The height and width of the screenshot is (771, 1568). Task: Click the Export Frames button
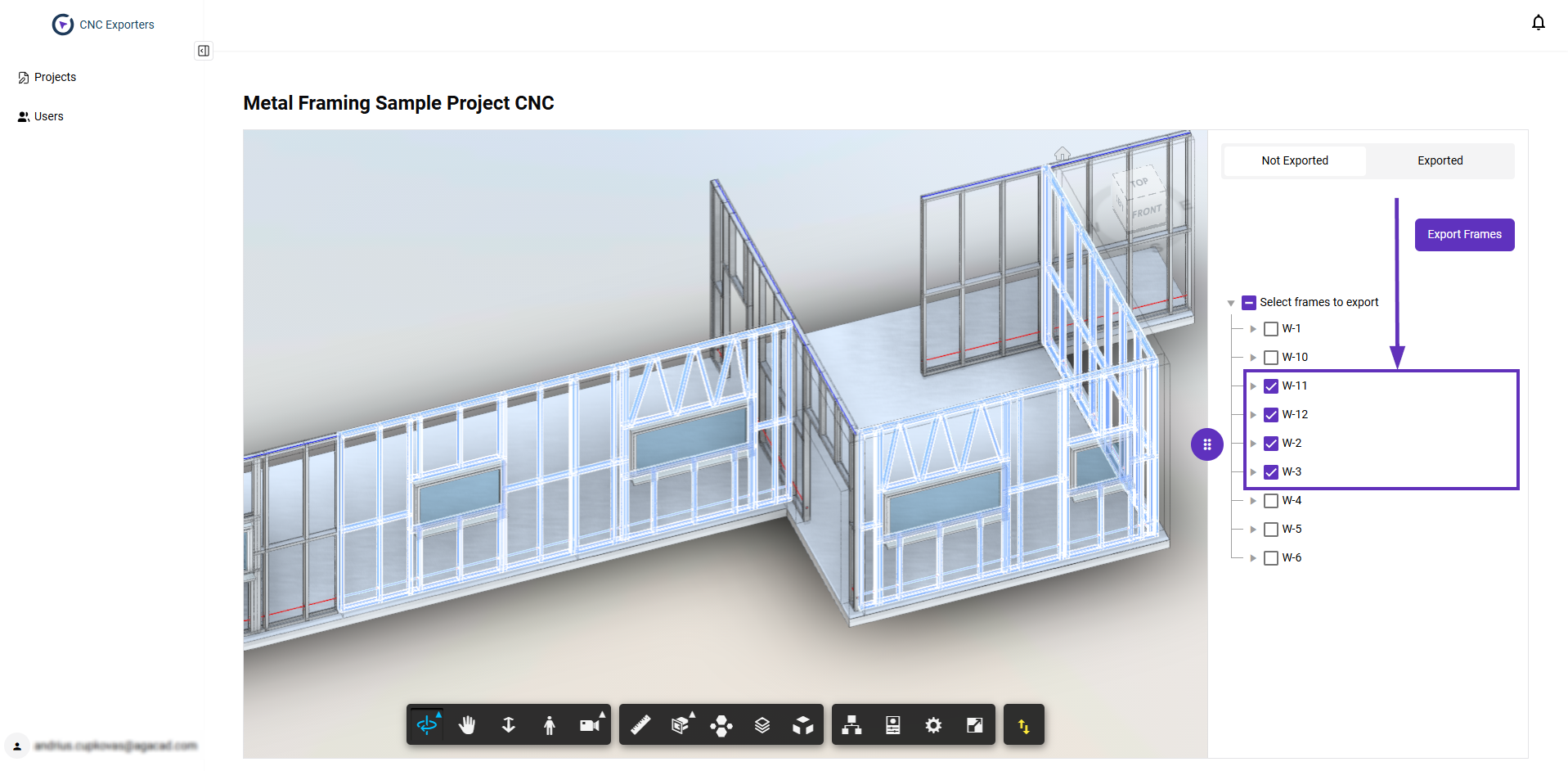click(x=1464, y=235)
